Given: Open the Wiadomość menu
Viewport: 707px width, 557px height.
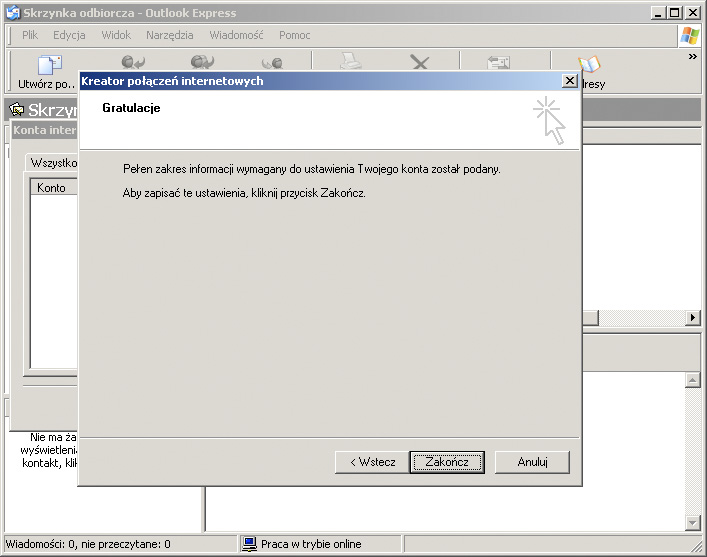Looking at the screenshot, I should [236, 35].
